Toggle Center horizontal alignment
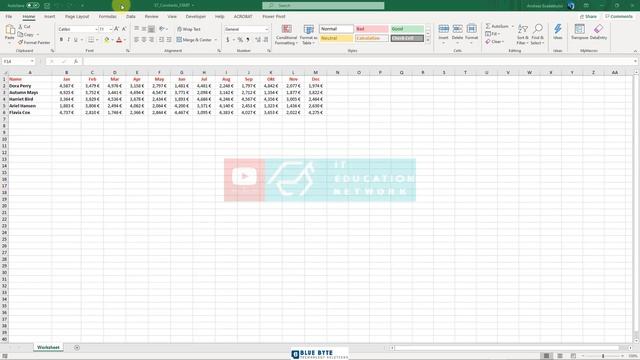Image resolution: width=640 pixels, height=360 pixels. point(144,40)
